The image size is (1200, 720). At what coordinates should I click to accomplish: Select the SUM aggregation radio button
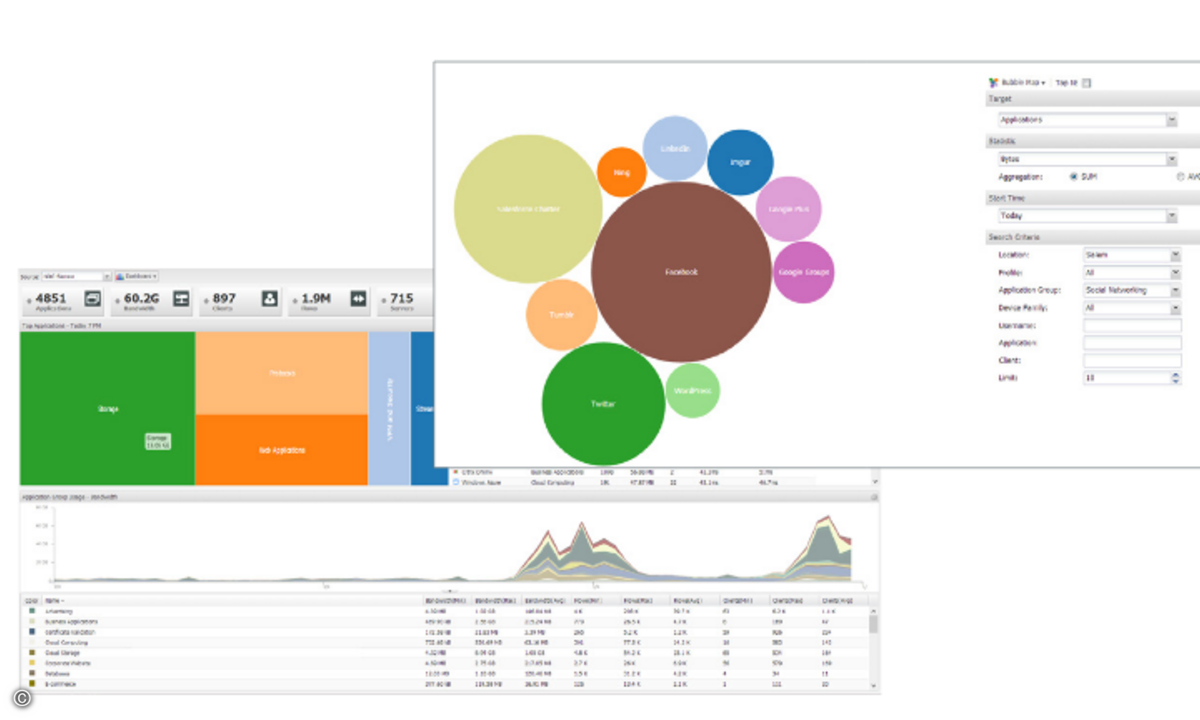[x=1074, y=176]
